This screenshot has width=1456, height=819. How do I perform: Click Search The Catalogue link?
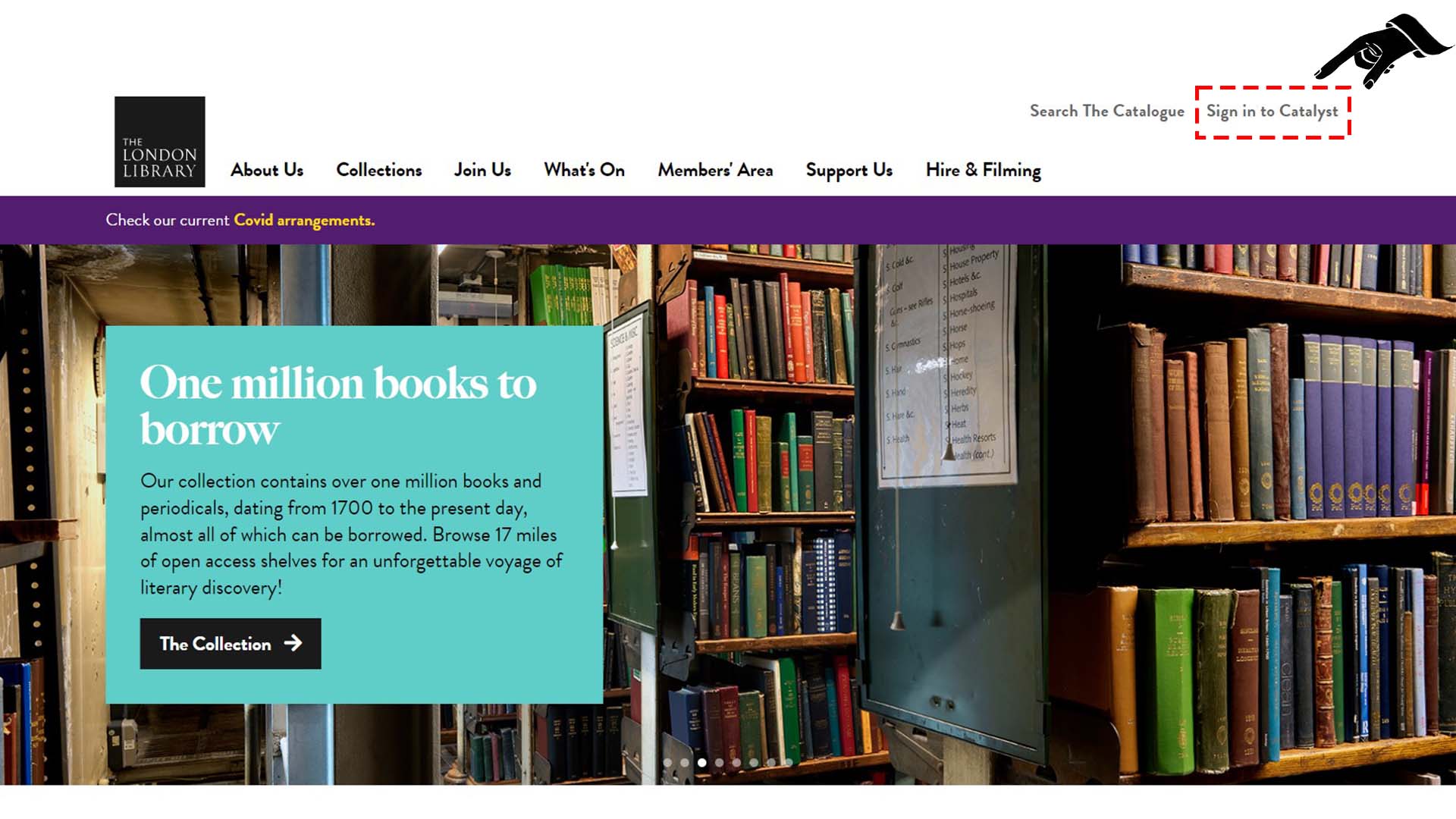(x=1106, y=111)
